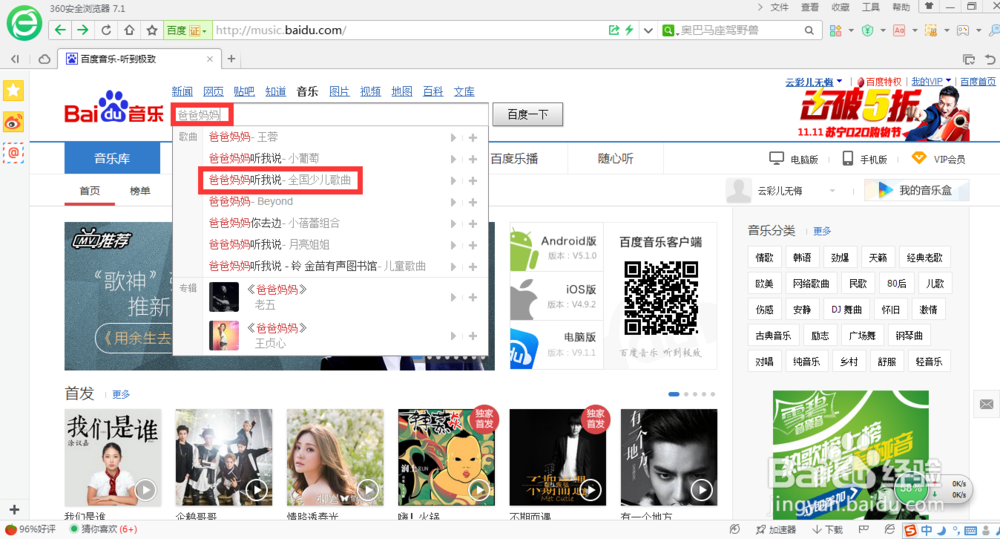Choose suggestion 爸爸妈妈听我说 - 全国少儿歌曲
The height and width of the screenshot is (539, 1000).
coord(280,180)
